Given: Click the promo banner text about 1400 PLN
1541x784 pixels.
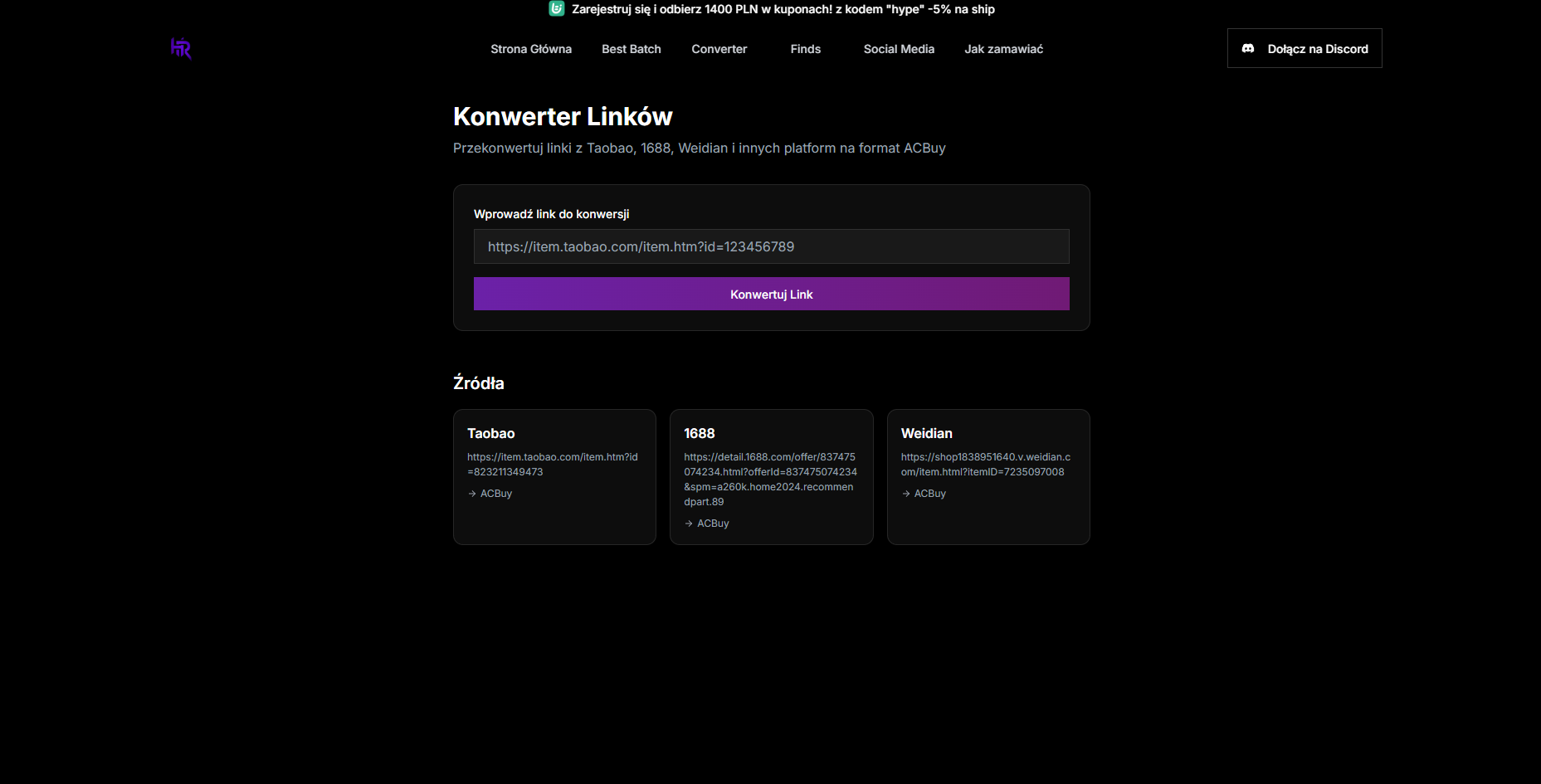Looking at the screenshot, I should pyautogui.click(x=783, y=9).
